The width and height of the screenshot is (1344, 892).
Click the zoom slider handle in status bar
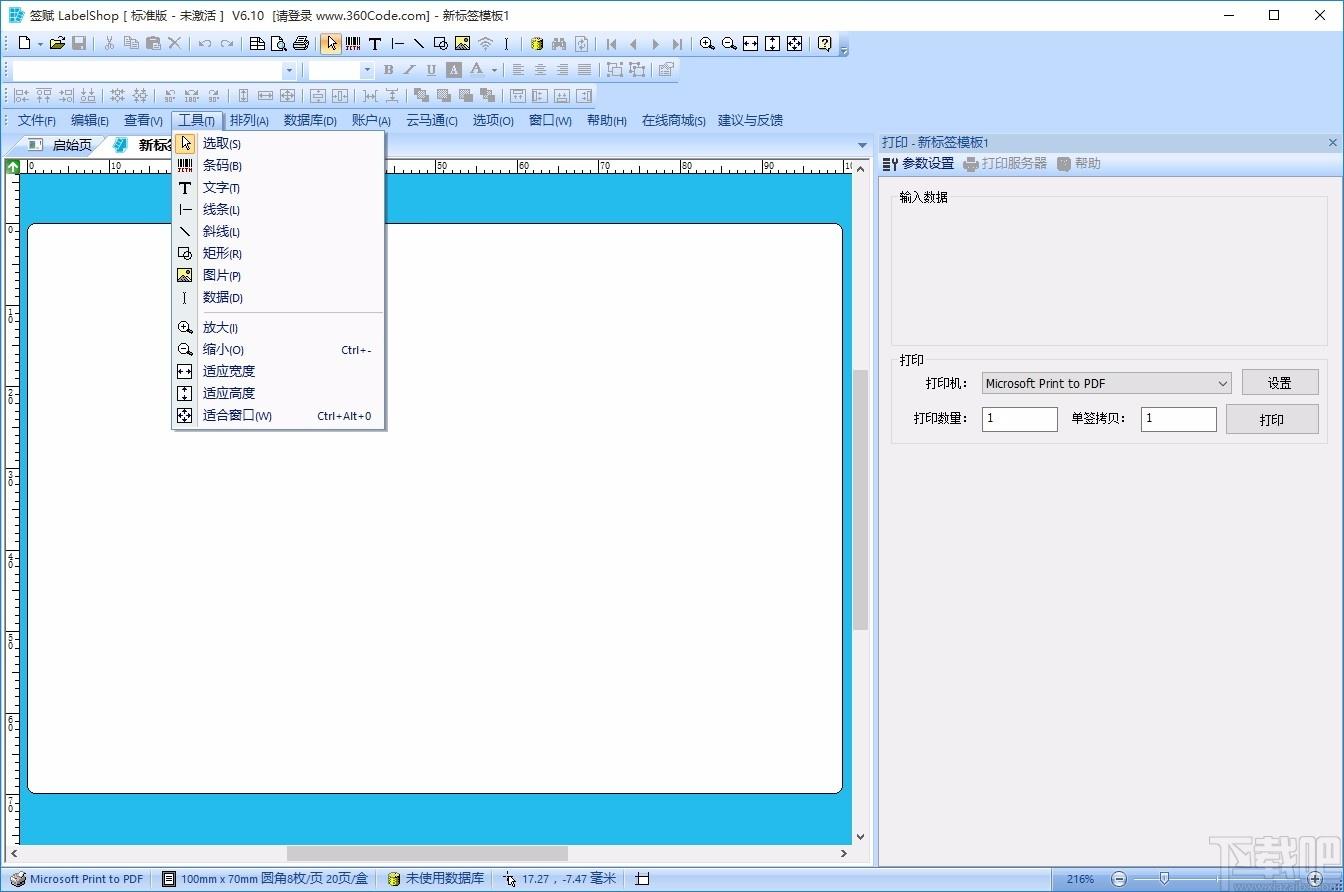pos(1164,879)
